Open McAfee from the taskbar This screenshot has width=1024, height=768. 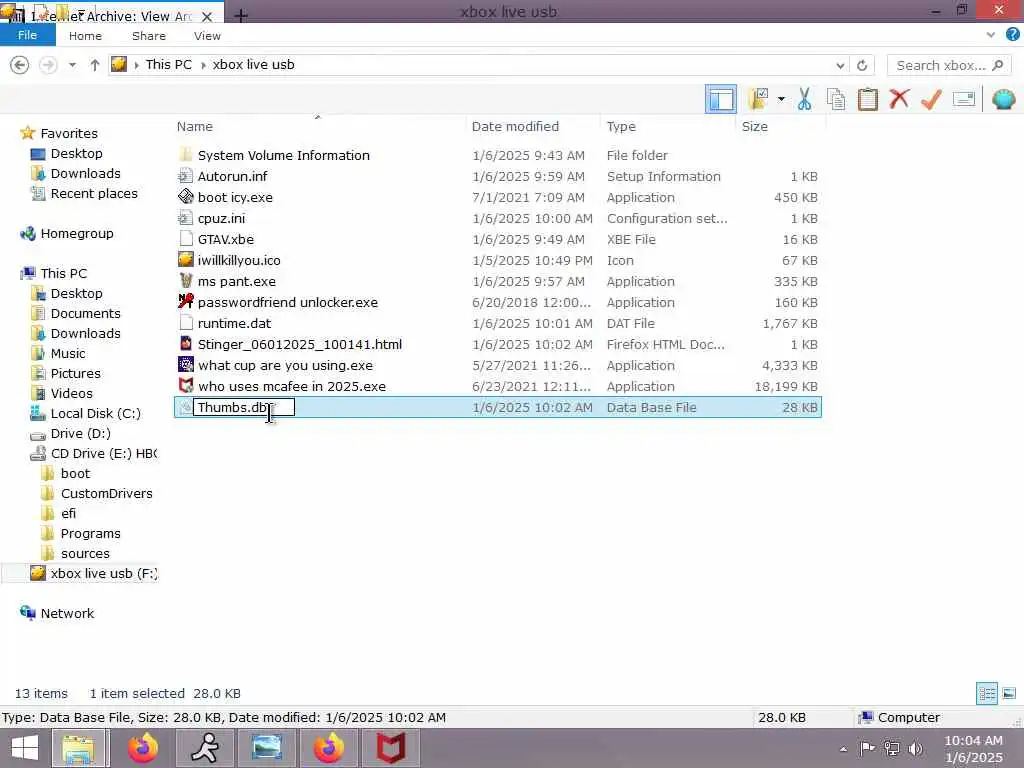[391, 748]
